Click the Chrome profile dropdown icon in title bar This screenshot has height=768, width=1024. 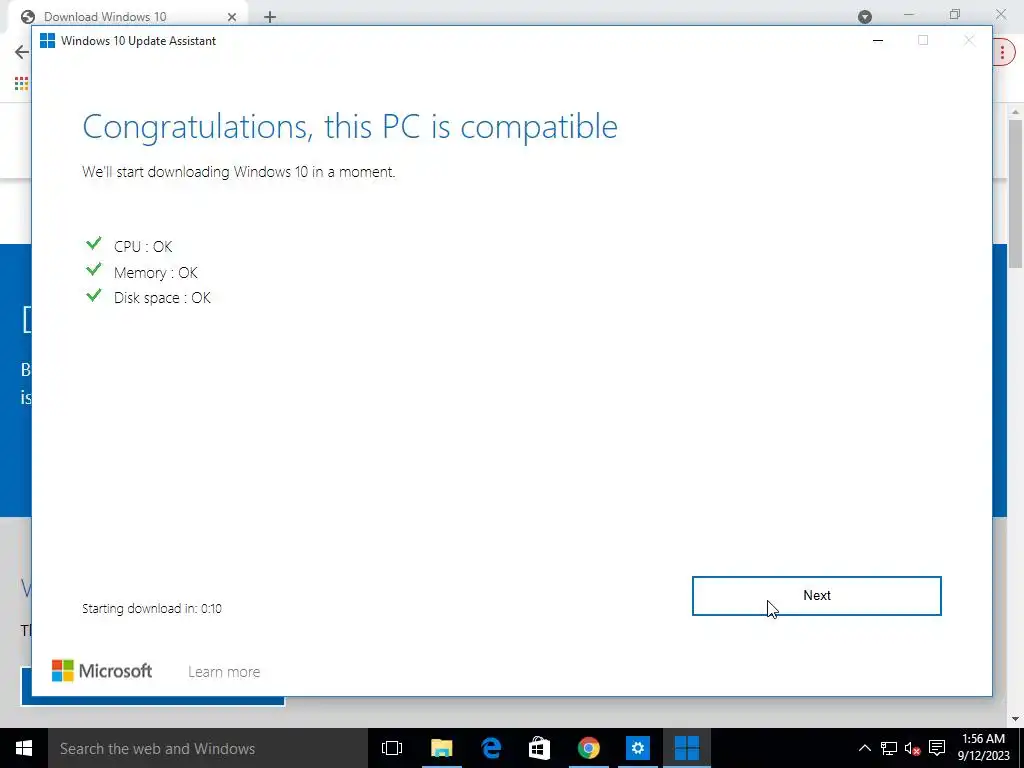tap(865, 17)
